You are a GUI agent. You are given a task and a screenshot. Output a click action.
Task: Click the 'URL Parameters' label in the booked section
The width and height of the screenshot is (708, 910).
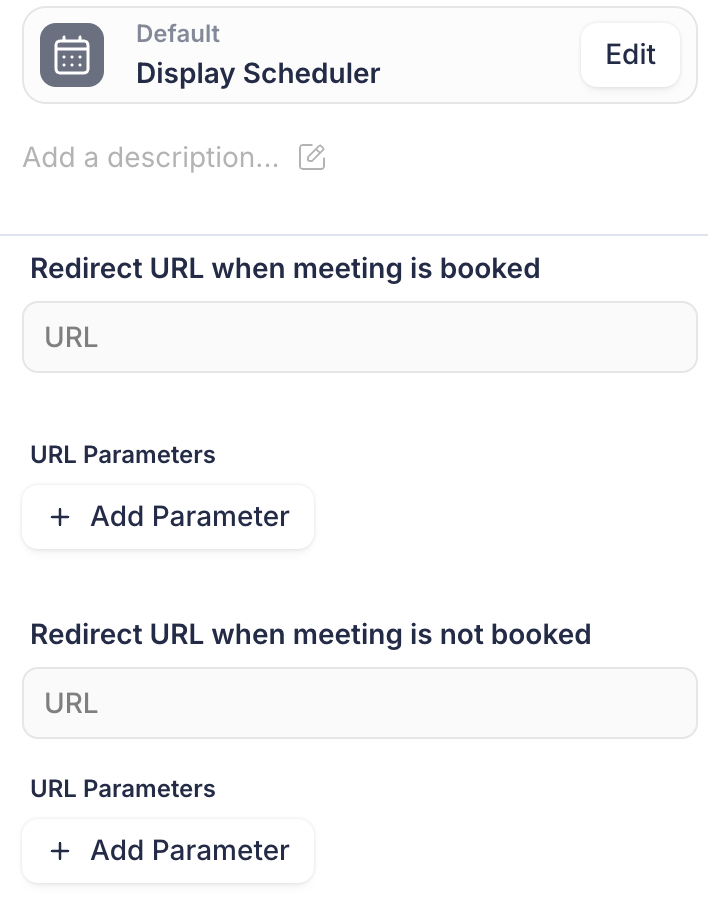(122, 454)
